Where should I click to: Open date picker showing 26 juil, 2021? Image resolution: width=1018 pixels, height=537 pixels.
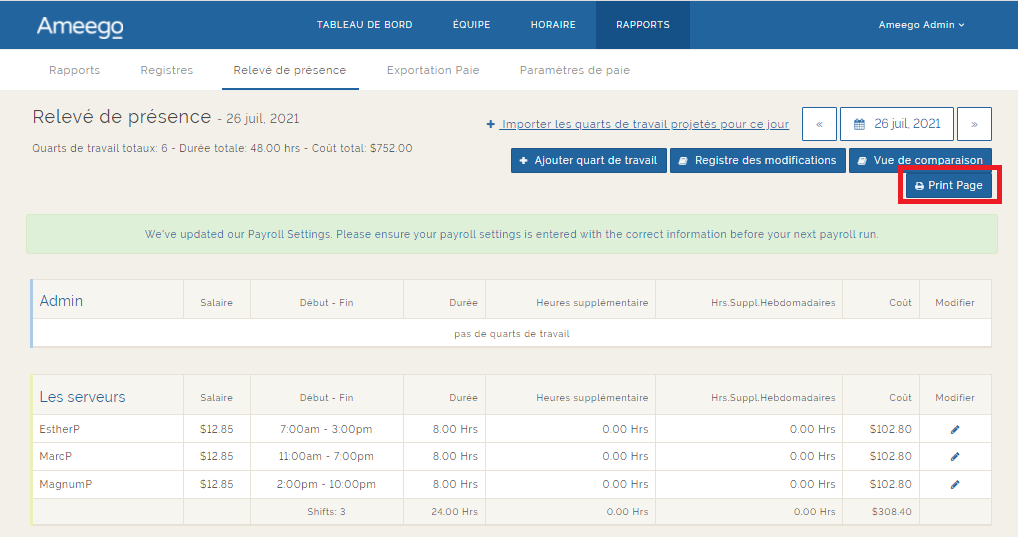[x=896, y=124]
